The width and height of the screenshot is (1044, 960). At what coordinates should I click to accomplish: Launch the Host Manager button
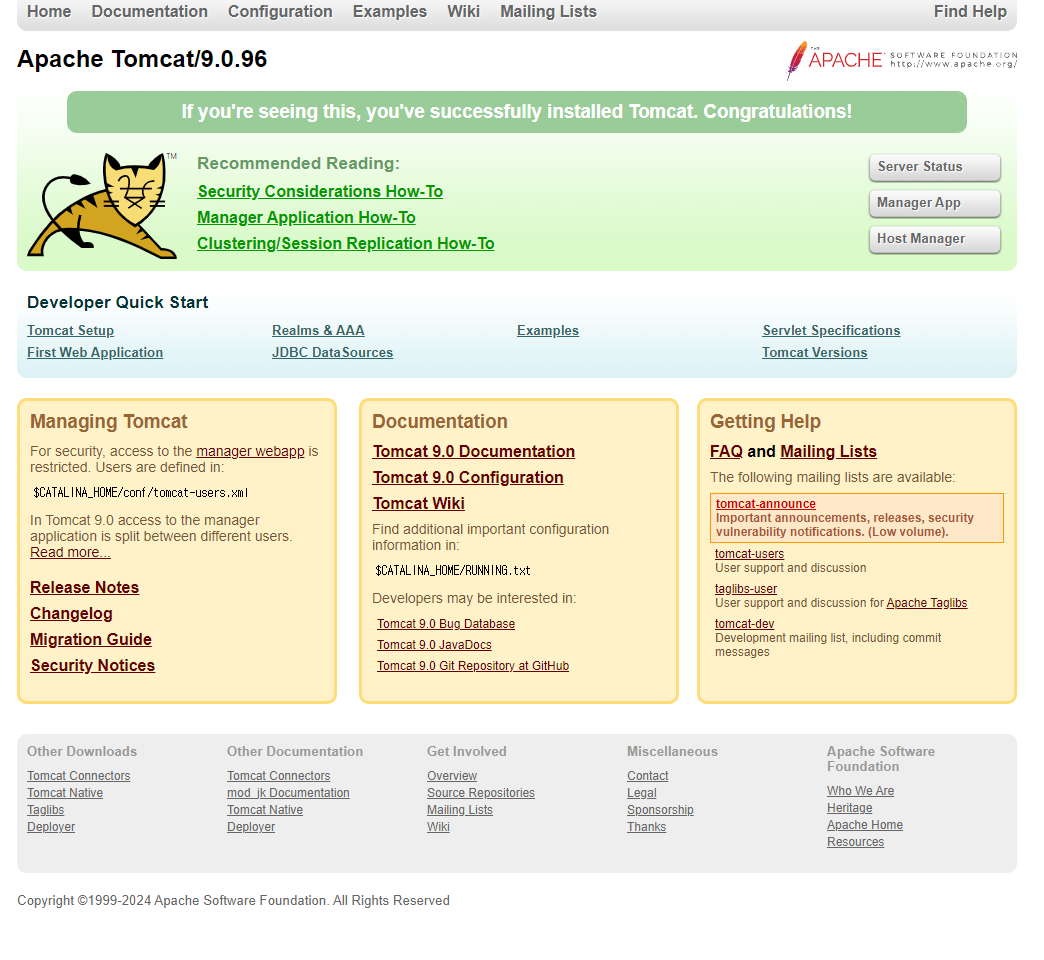(x=934, y=239)
